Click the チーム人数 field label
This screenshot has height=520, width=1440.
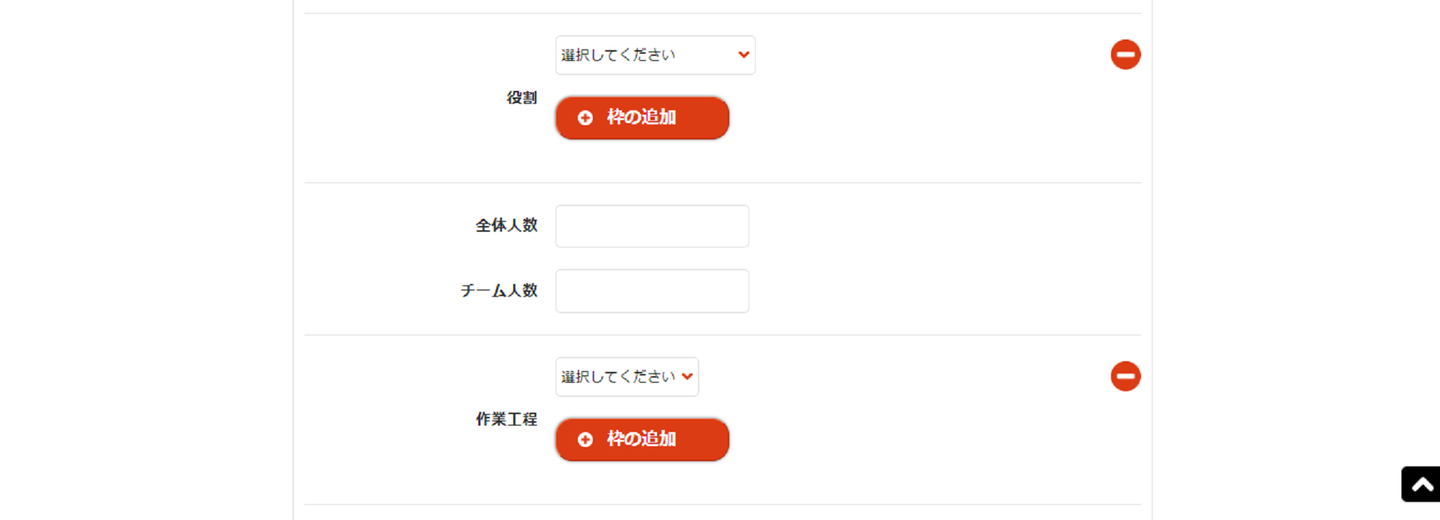tap(499, 291)
